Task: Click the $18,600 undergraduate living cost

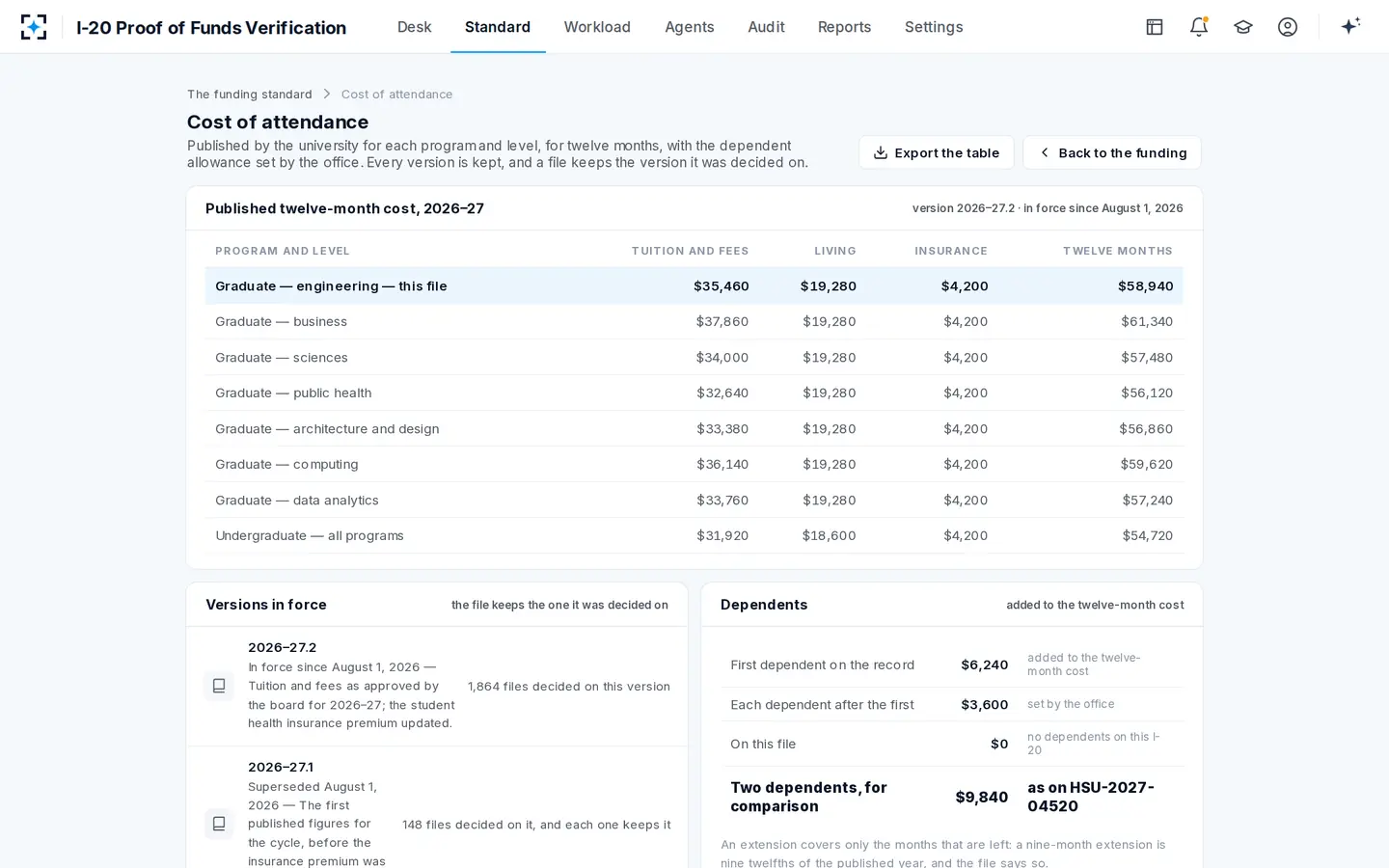Action: pos(830,536)
